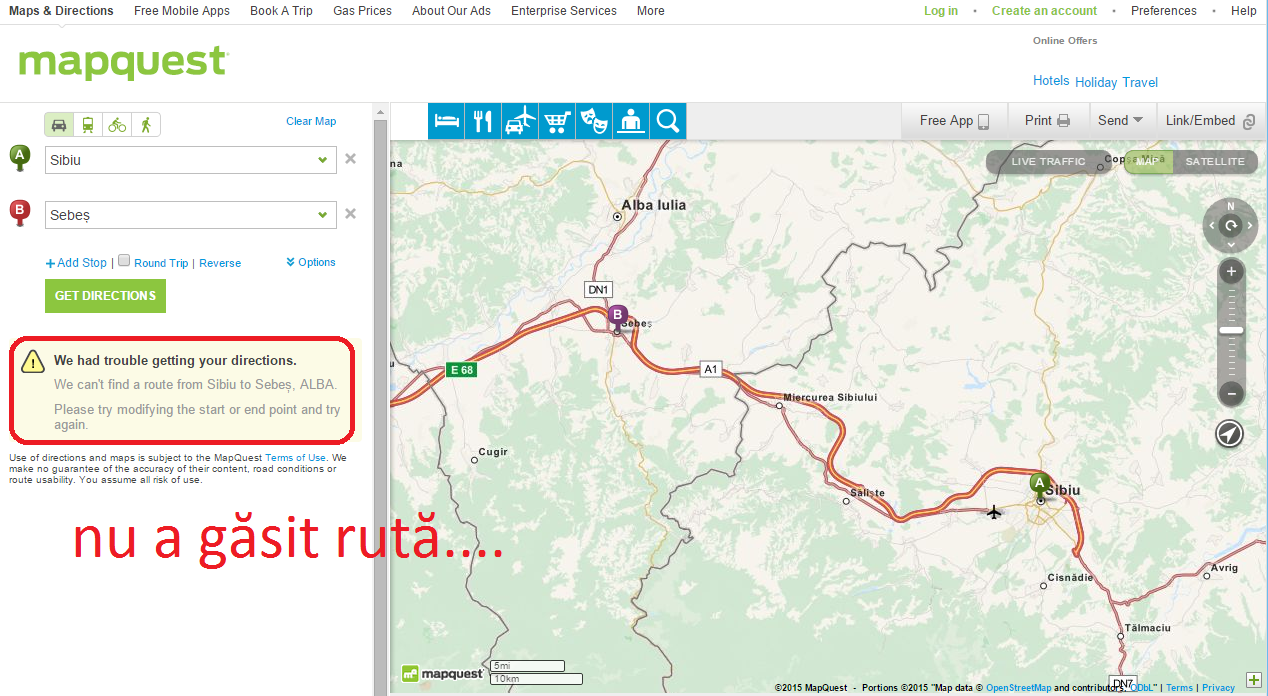Zoom in with the plus button
Image resolution: width=1268 pixels, height=696 pixels.
[1232, 272]
